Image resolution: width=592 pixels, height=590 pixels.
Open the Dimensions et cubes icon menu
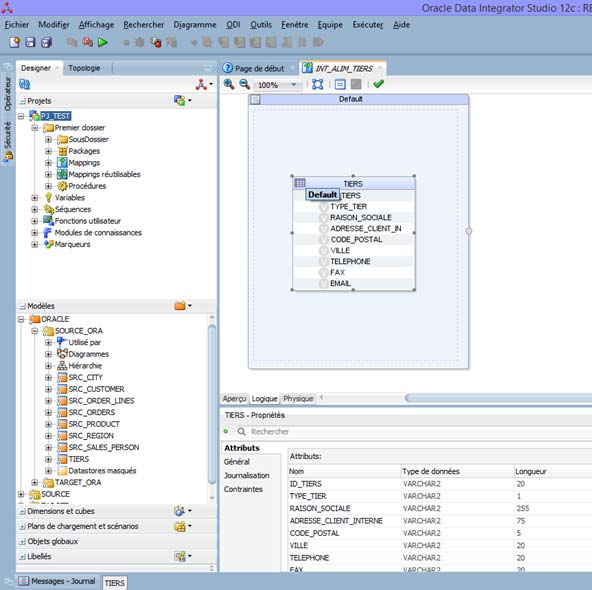(x=183, y=511)
